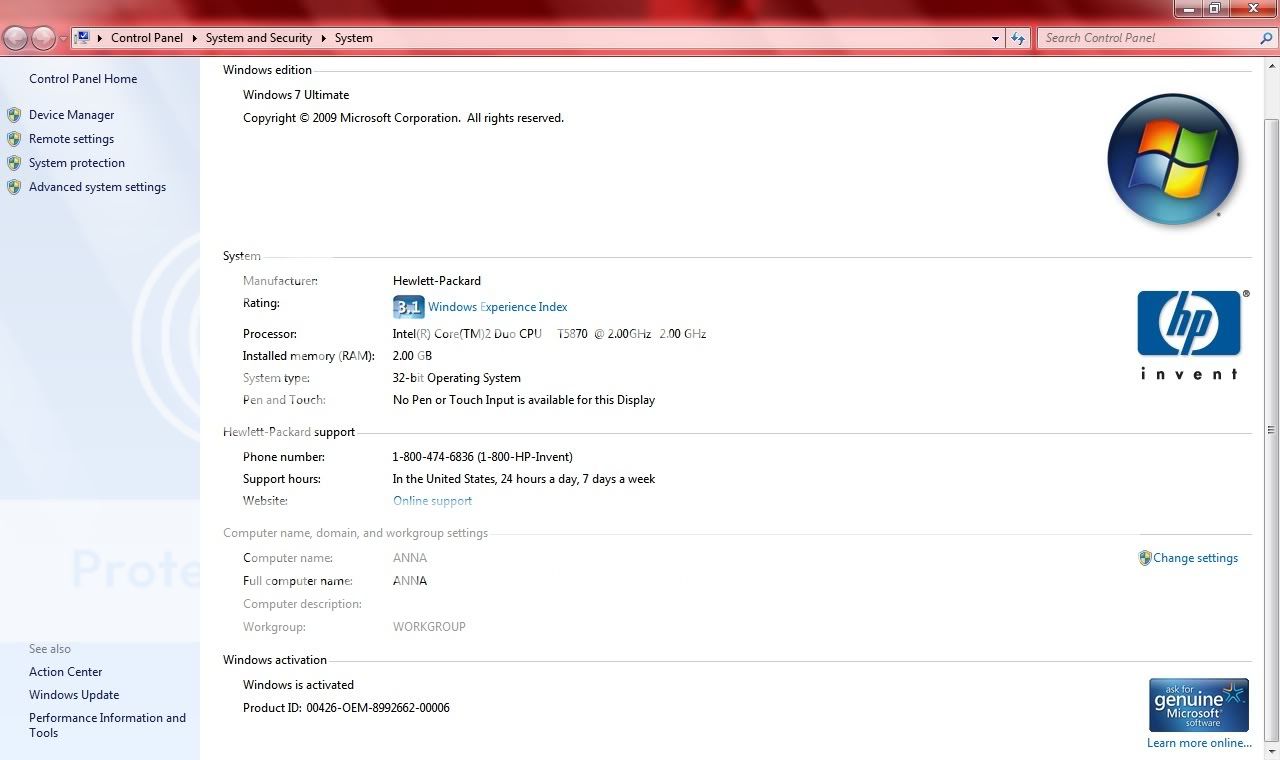The width and height of the screenshot is (1280, 760).
Task: Expand the arrow after Control Panel breadcrumb
Action: point(194,38)
